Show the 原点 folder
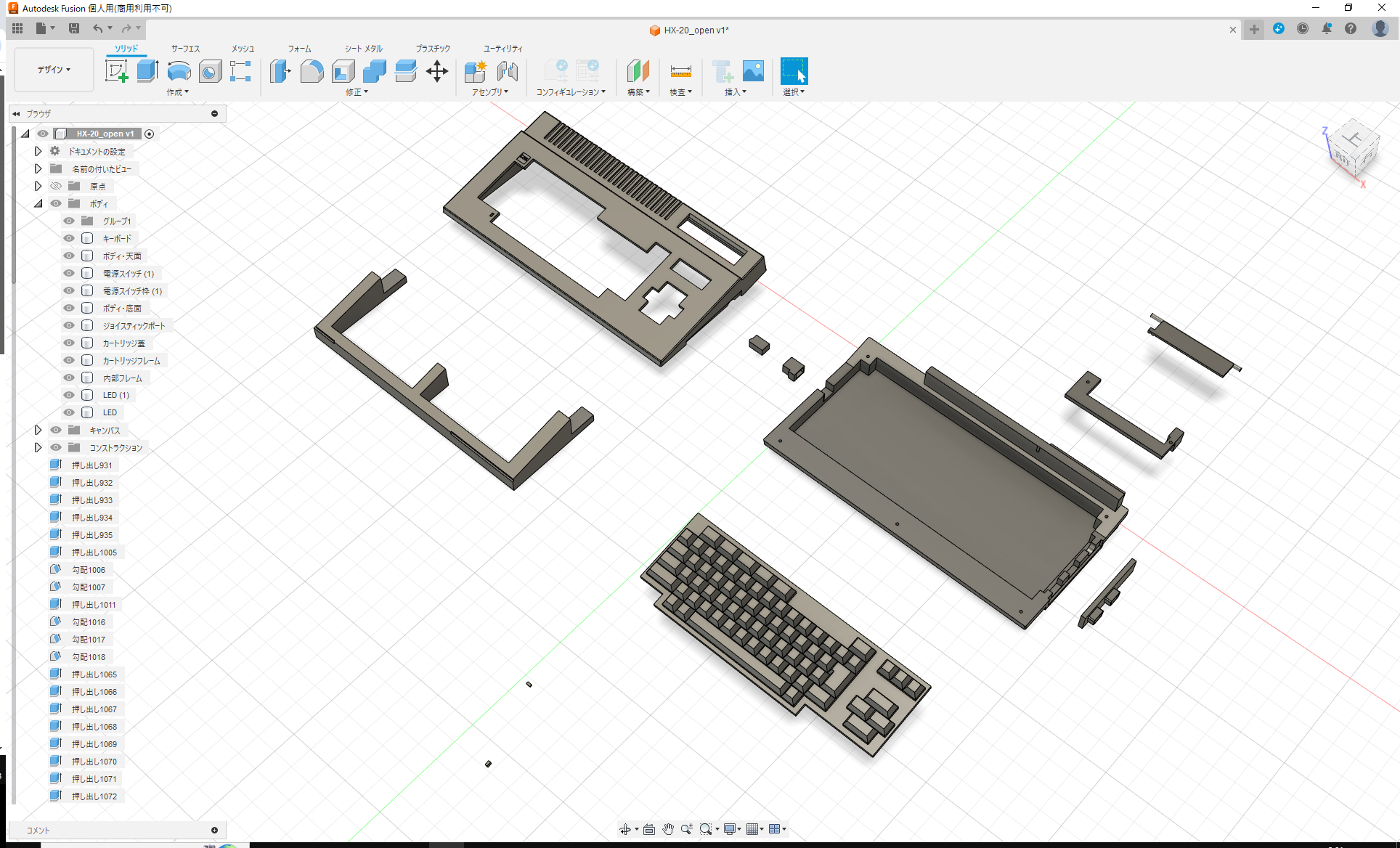 click(55, 186)
